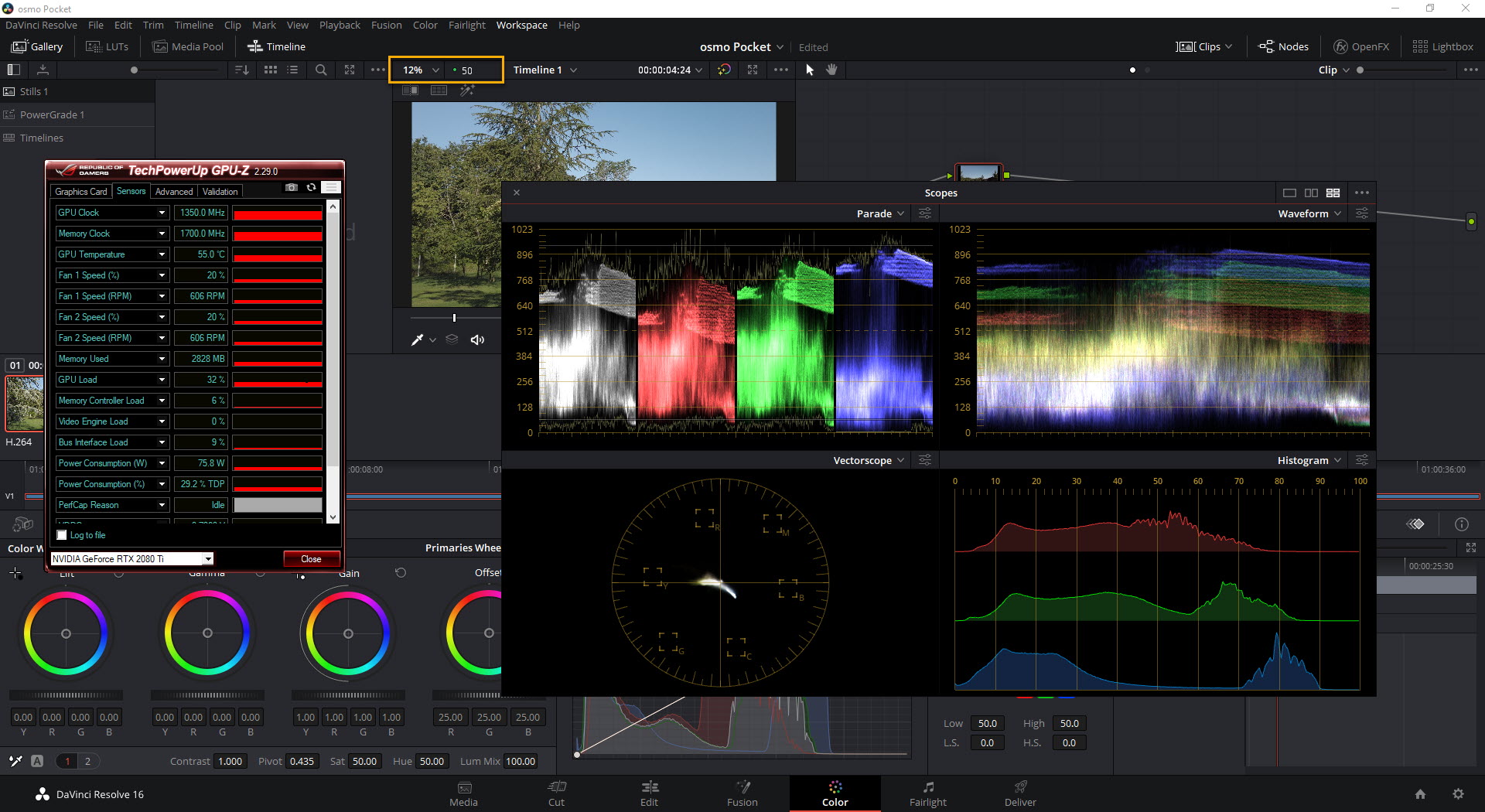Toggle color wheels page 1

point(67,762)
